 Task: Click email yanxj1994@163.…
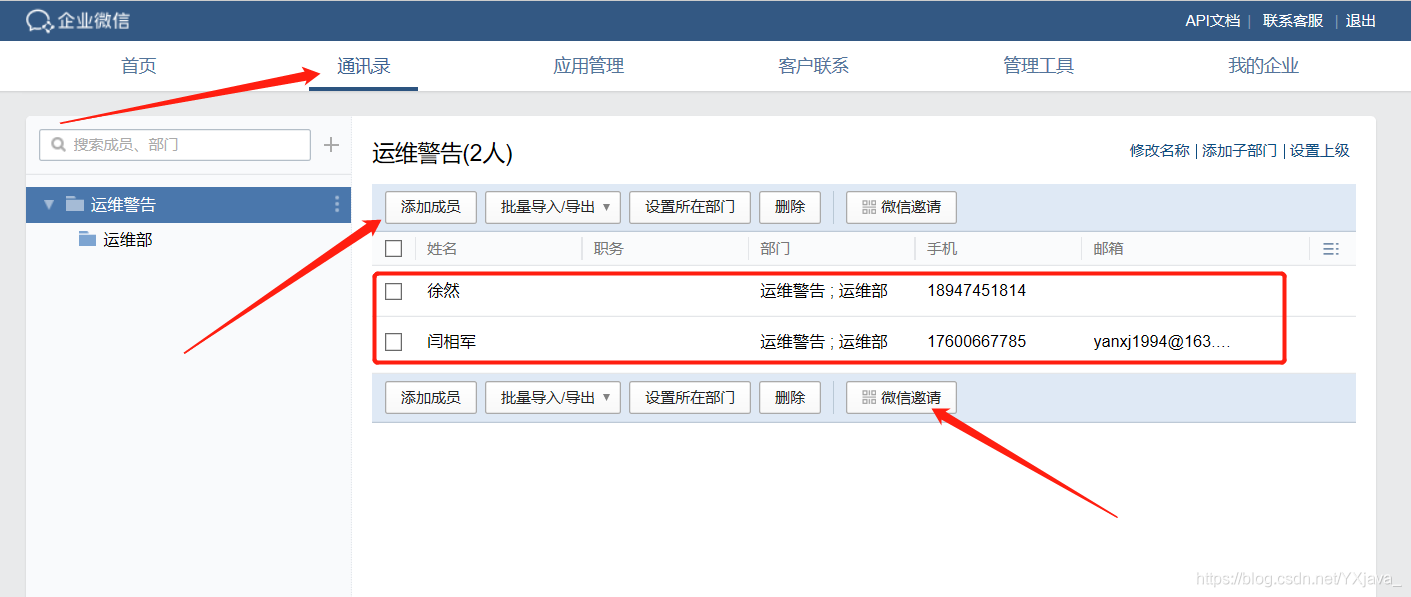point(1162,342)
